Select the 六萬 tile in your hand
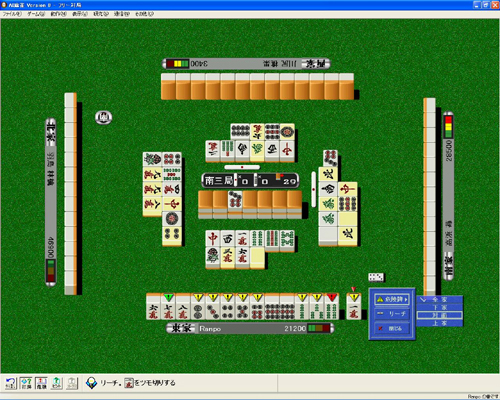The width and height of the screenshot is (500, 400). [x=153, y=307]
